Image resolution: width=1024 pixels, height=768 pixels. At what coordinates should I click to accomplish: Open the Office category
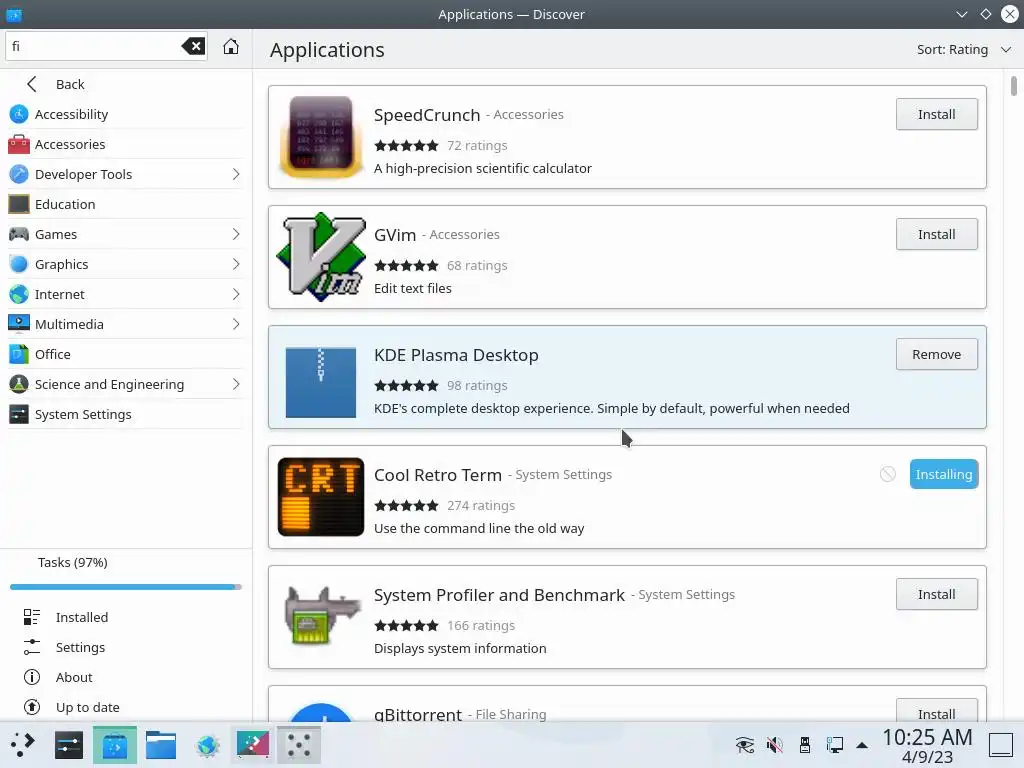125,355
